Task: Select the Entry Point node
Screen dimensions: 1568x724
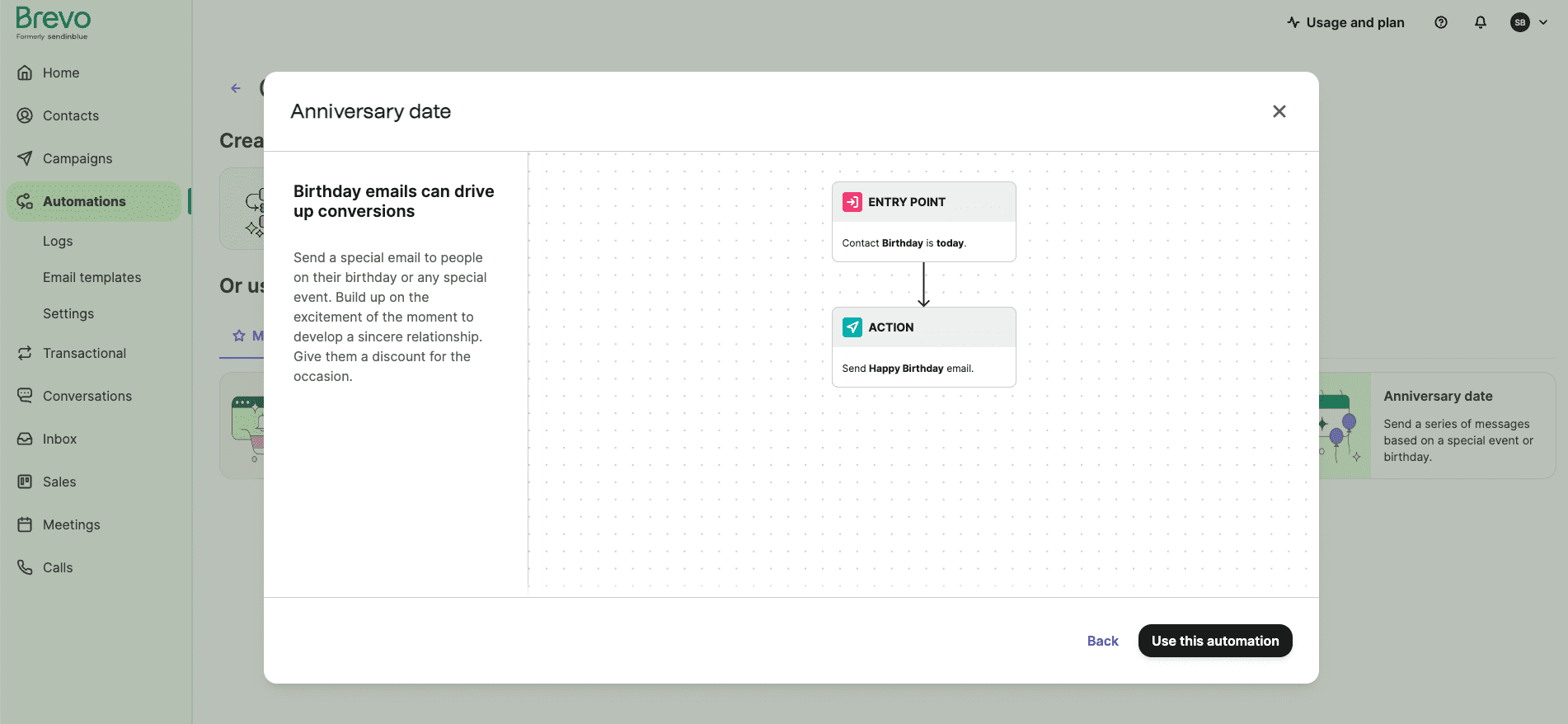Action: click(923, 222)
